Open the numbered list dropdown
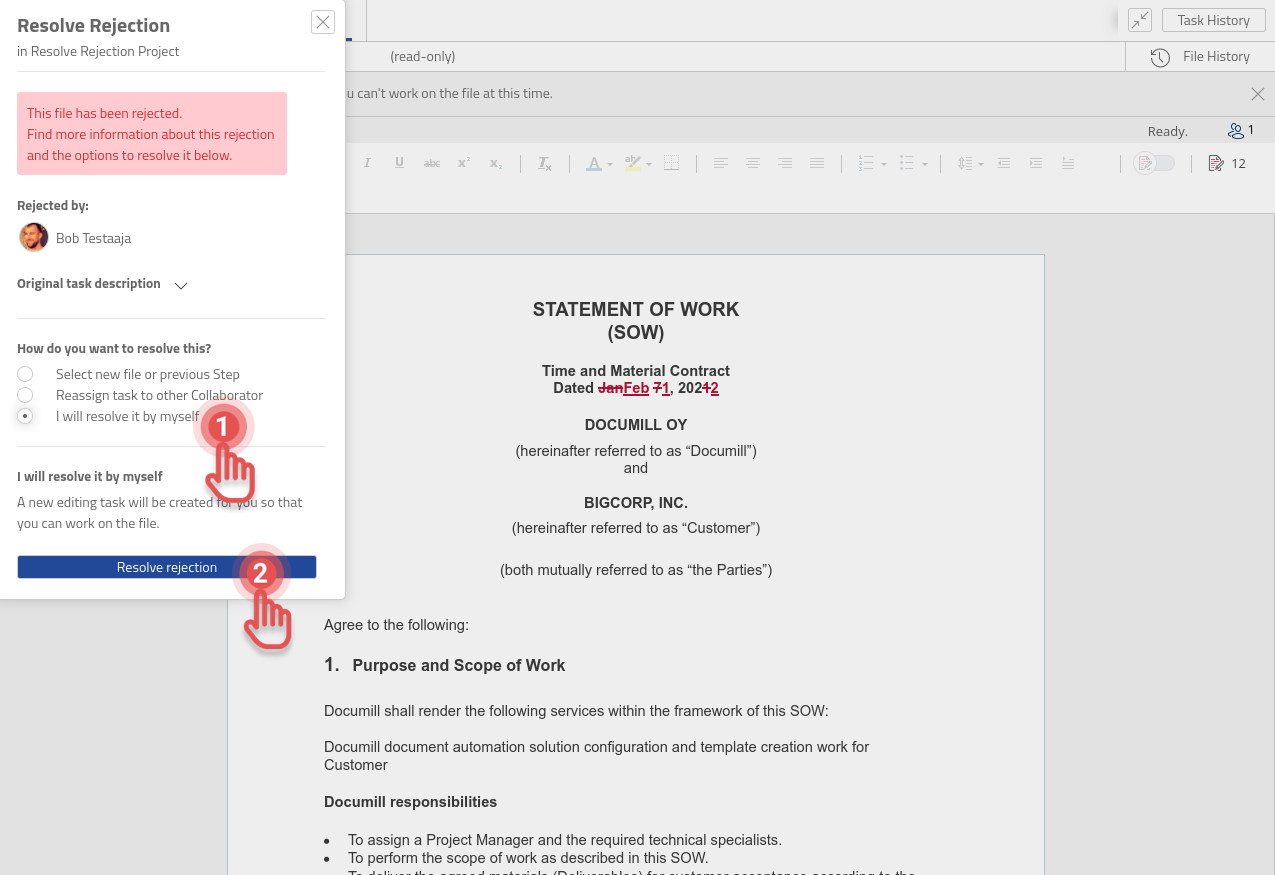 point(886,164)
